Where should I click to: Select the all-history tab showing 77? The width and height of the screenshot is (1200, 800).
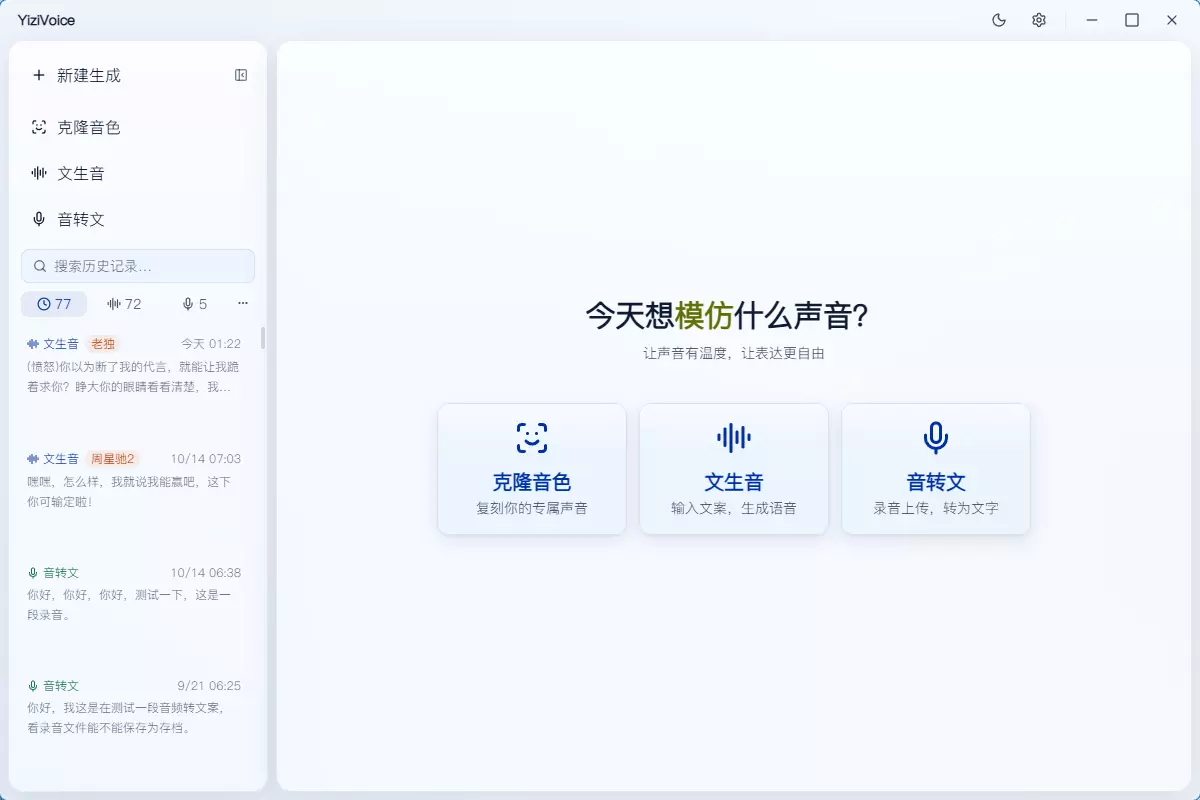[x=54, y=304]
